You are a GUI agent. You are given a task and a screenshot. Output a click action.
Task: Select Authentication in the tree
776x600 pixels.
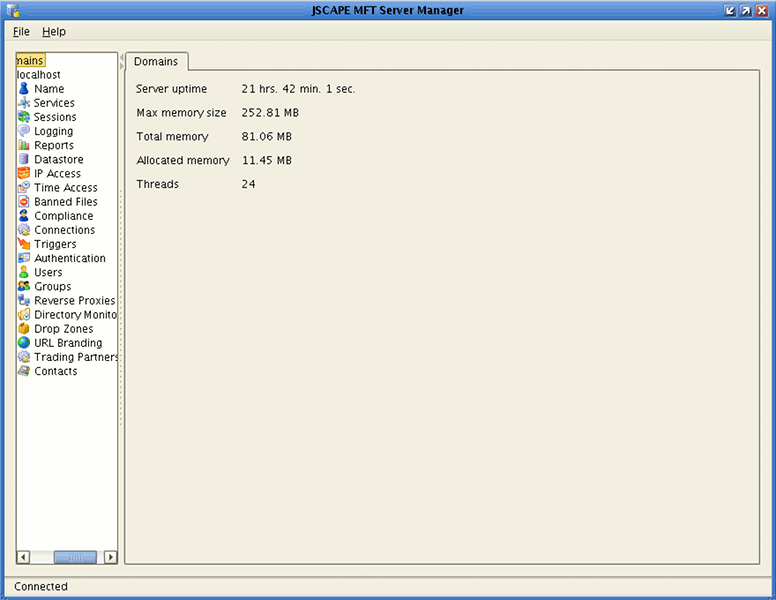[x=70, y=258]
